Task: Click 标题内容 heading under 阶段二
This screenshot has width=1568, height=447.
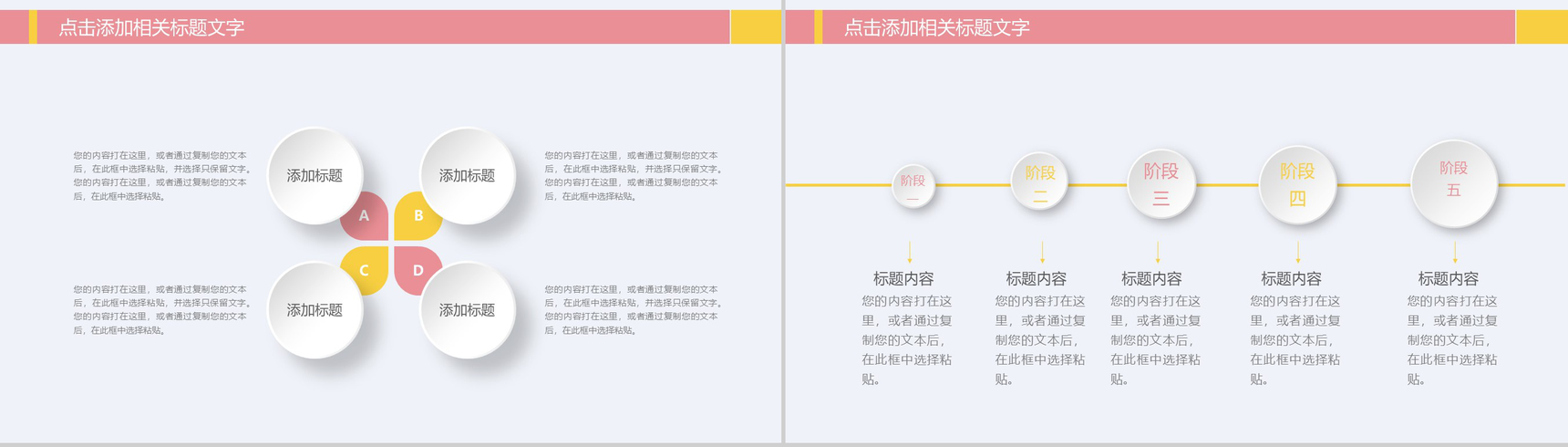Action: (1036, 278)
